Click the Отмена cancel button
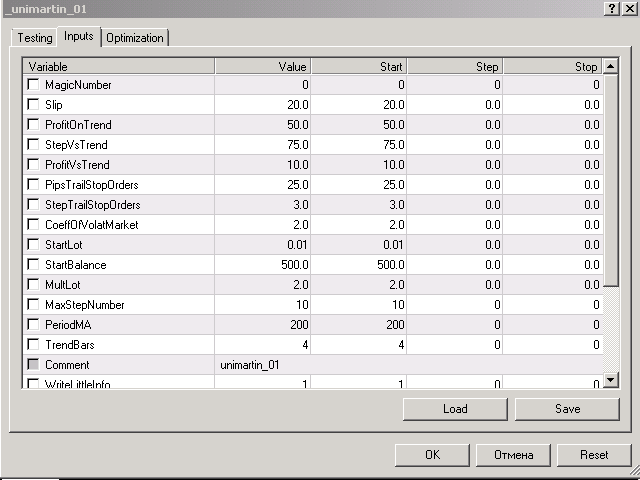 tap(513, 454)
